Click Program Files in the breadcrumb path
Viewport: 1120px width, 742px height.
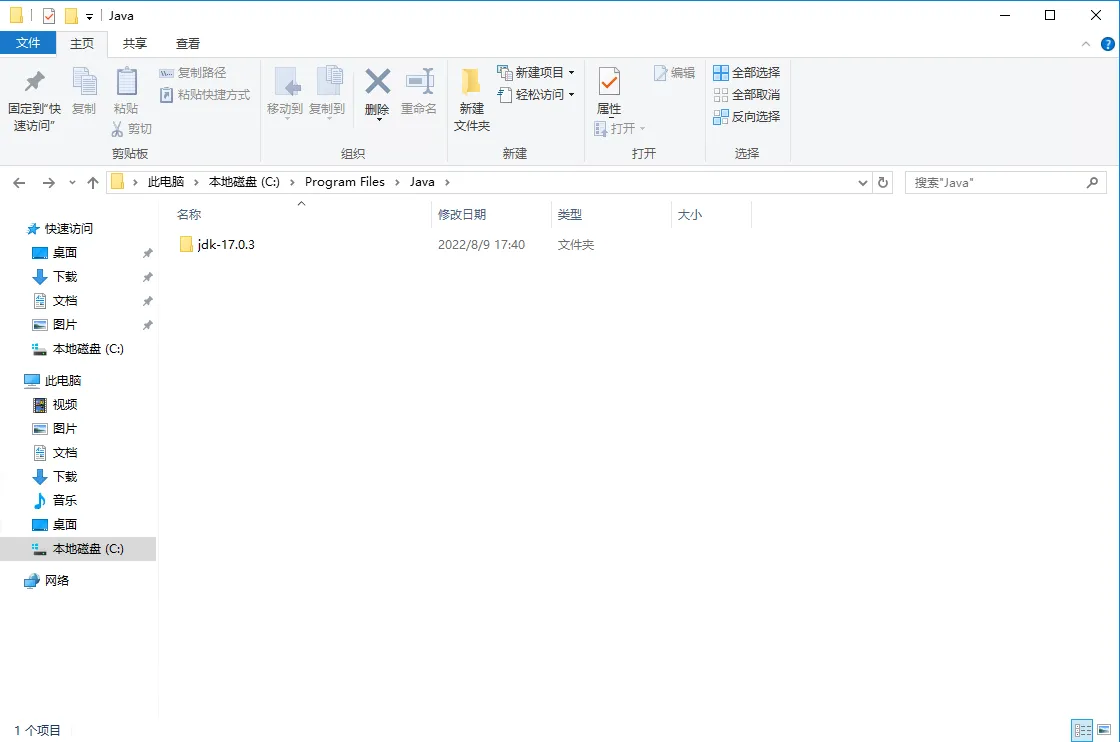click(344, 182)
